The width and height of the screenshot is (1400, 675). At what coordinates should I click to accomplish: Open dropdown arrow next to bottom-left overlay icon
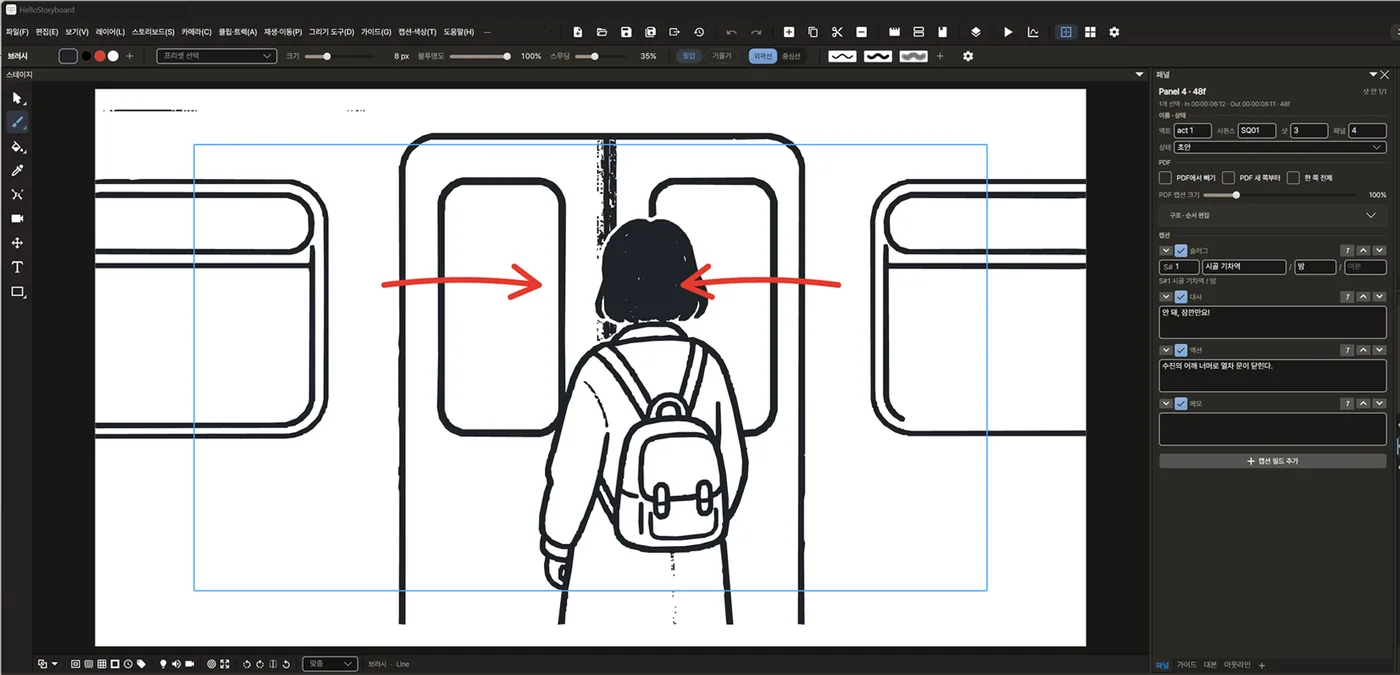pyautogui.click(x=54, y=664)
